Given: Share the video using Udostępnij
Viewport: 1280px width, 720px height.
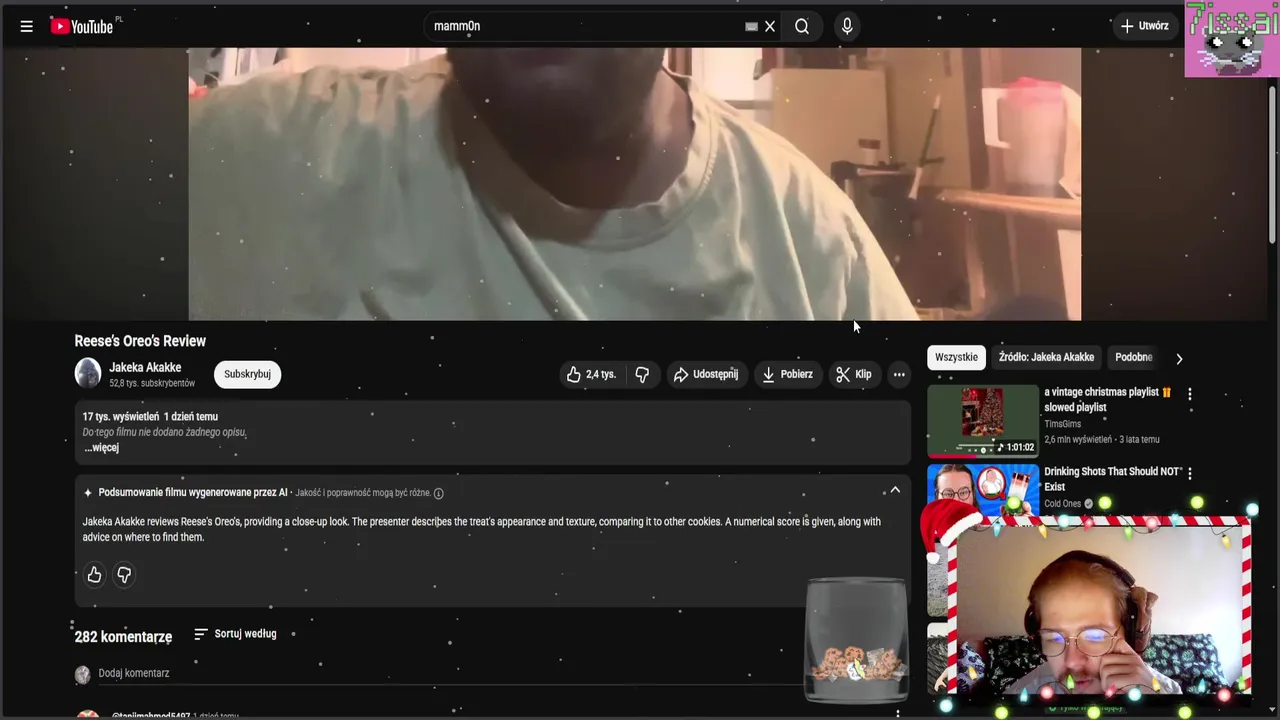Looking at the screenshot, I should [x=706, y=374].
